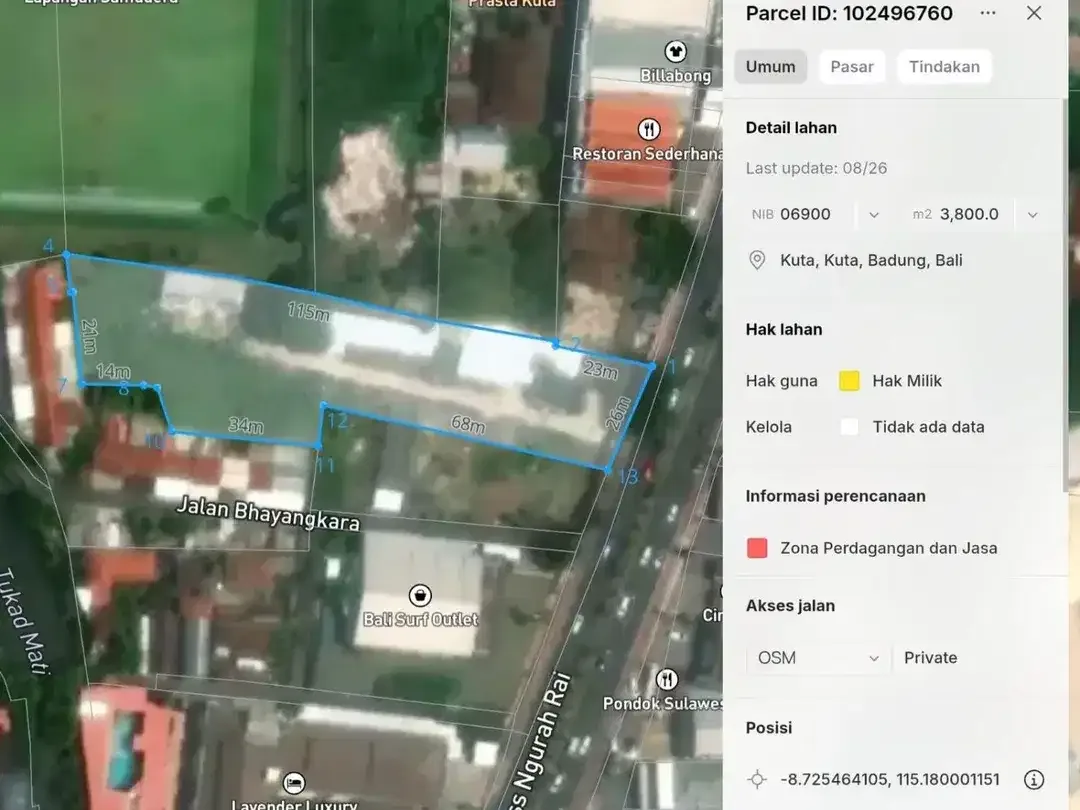Click parcel vertex point 1

pos(652,366)
